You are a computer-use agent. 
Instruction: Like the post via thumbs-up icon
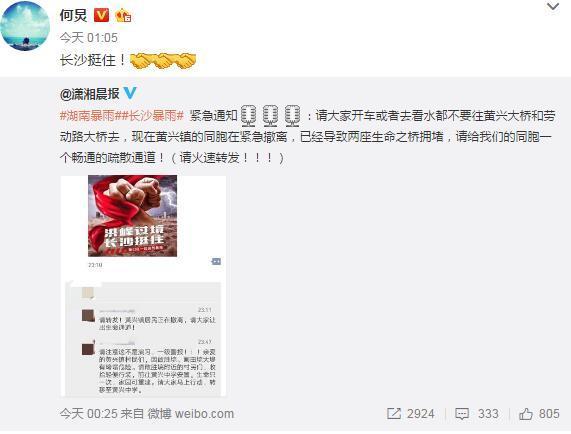point(525,414)
